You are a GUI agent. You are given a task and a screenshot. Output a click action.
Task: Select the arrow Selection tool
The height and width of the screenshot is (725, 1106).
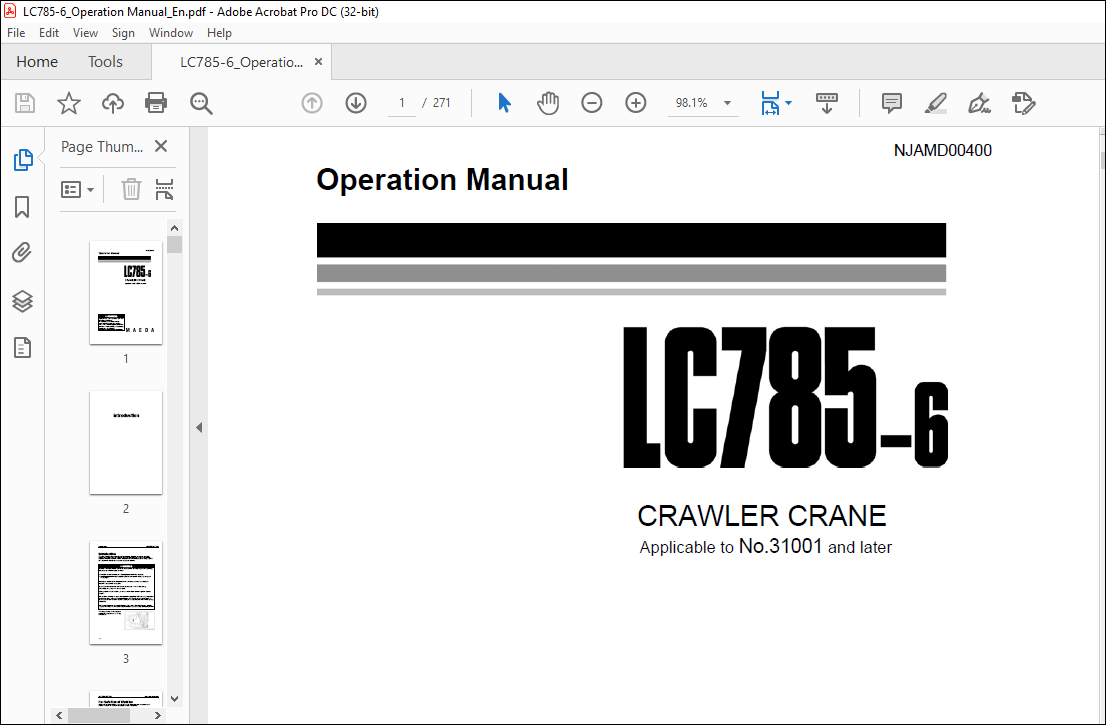(x=504, y=103)
